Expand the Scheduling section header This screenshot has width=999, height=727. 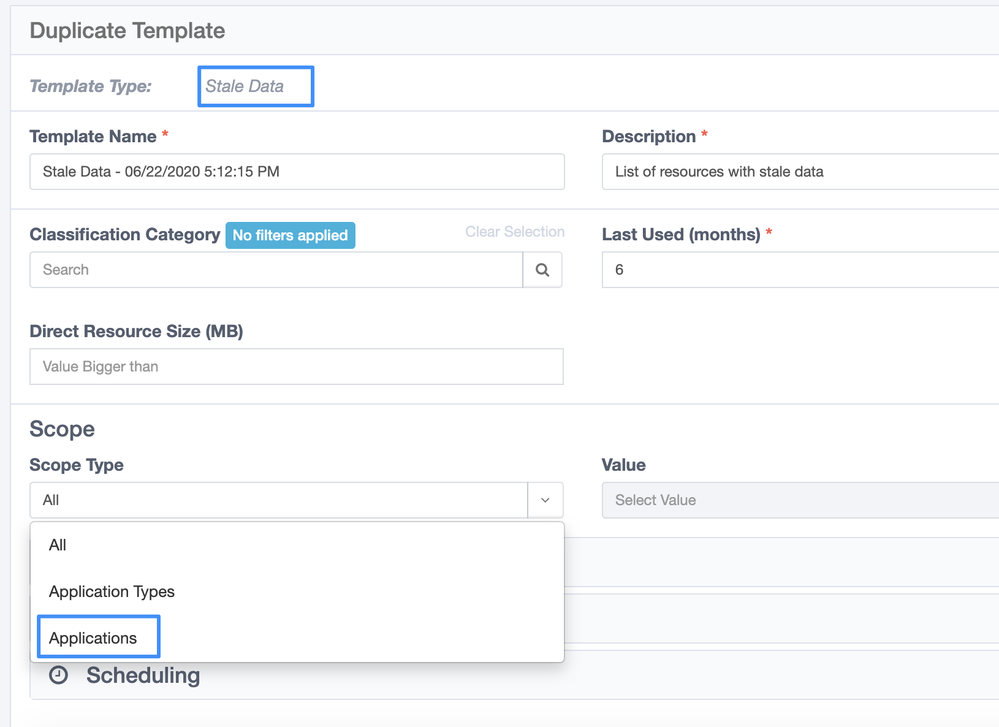pos(143,676)
